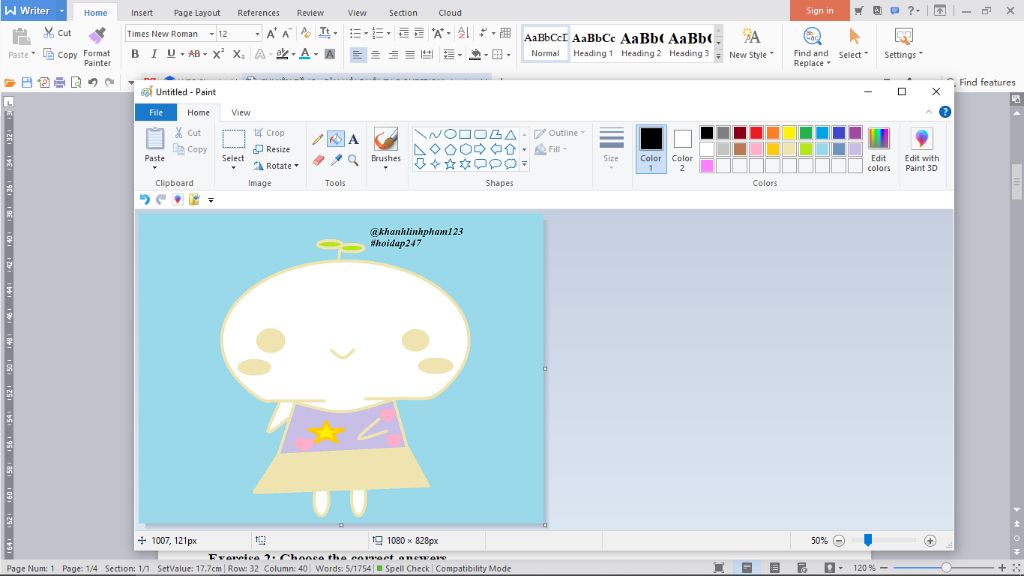Click the Writer Print icon
1024x576 pixels.
59,82
